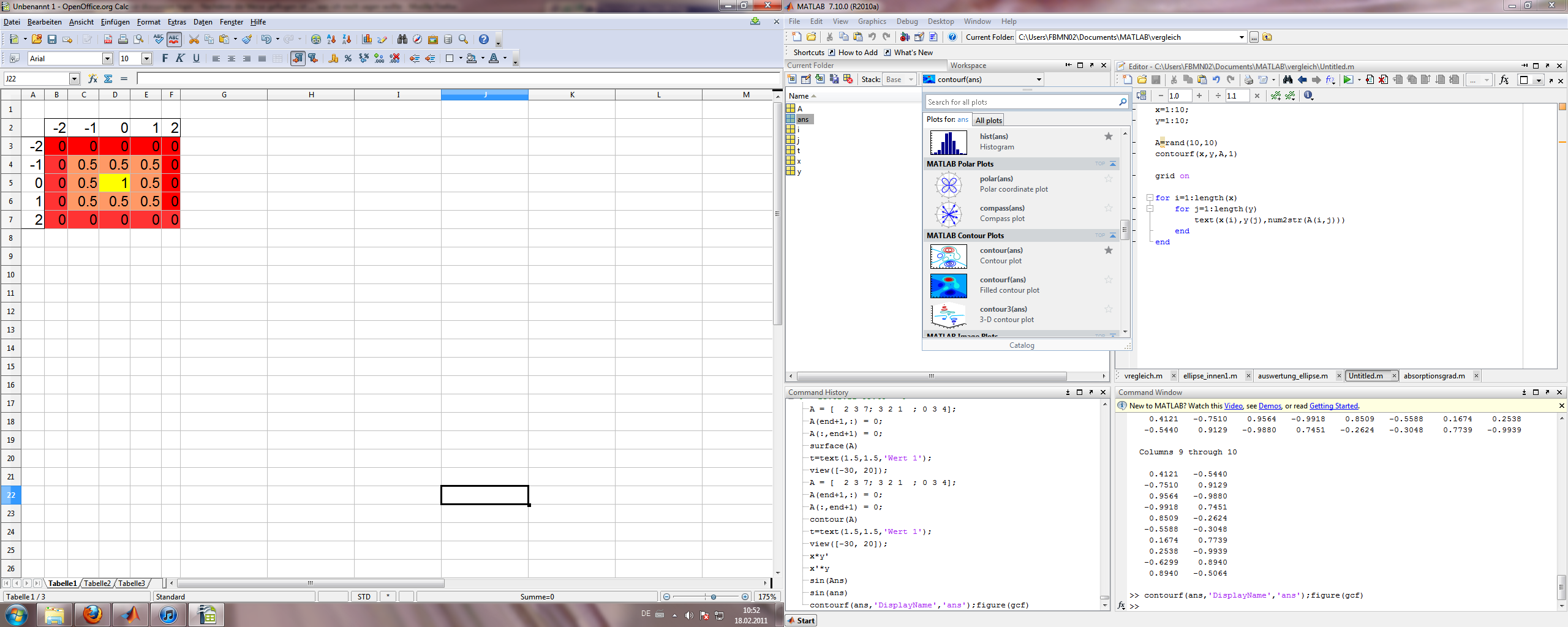
Task: Open the Catalog button below plot list
Action: point(1022,345)
